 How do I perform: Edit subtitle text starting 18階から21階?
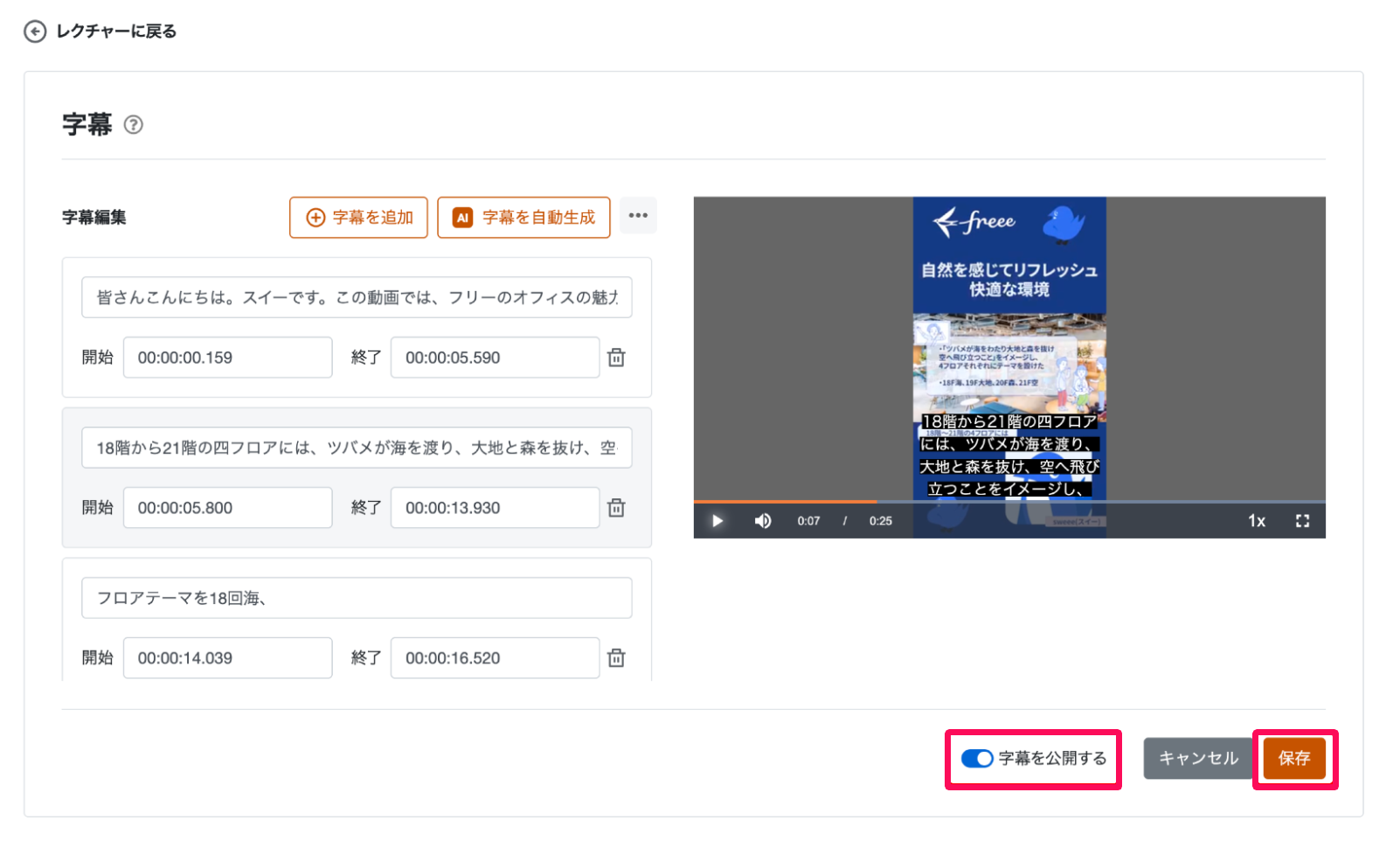click(357, 448)
